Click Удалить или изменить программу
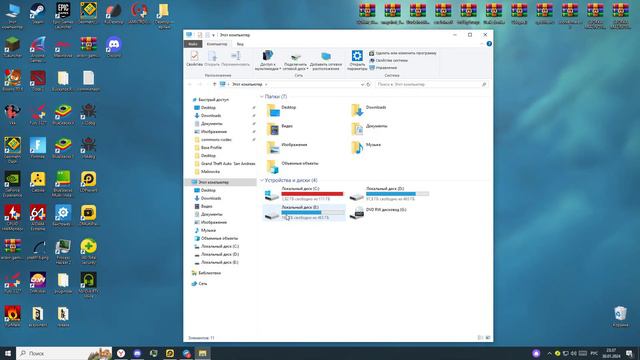The height and width of the screenshot is (360, 640). (x=402, y=53)
